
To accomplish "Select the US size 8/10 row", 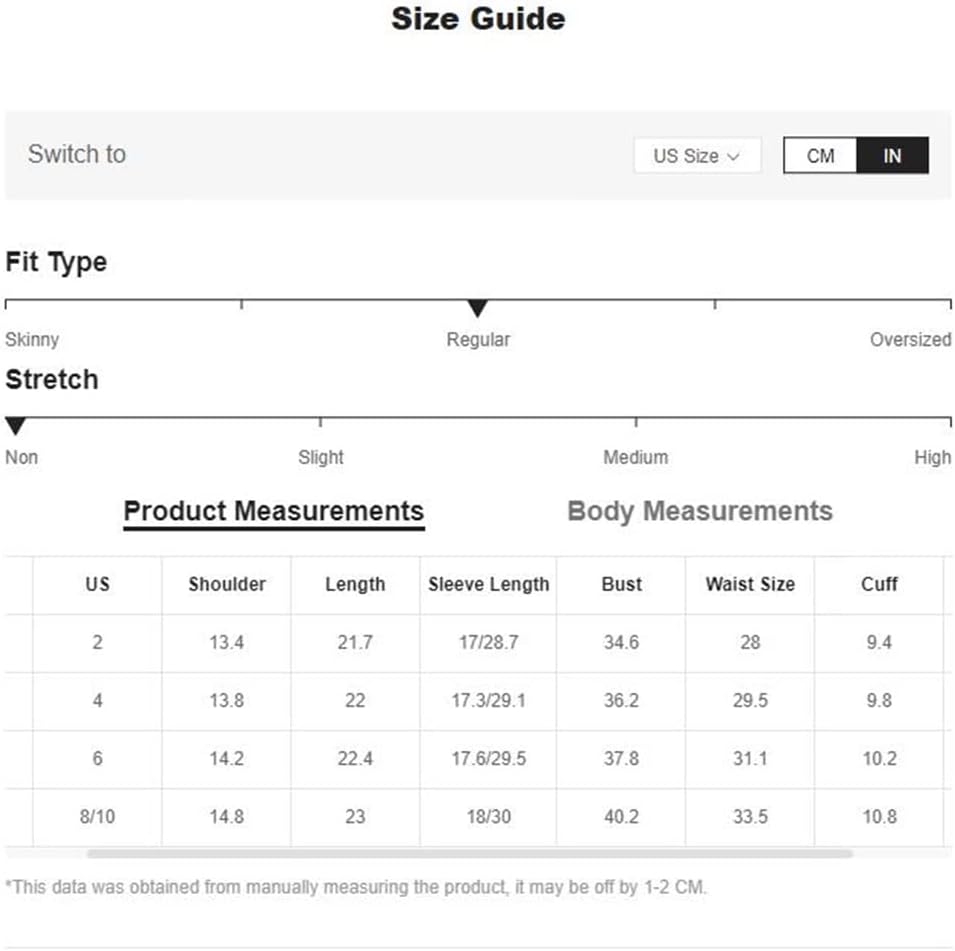I will (x=97, y=817).
